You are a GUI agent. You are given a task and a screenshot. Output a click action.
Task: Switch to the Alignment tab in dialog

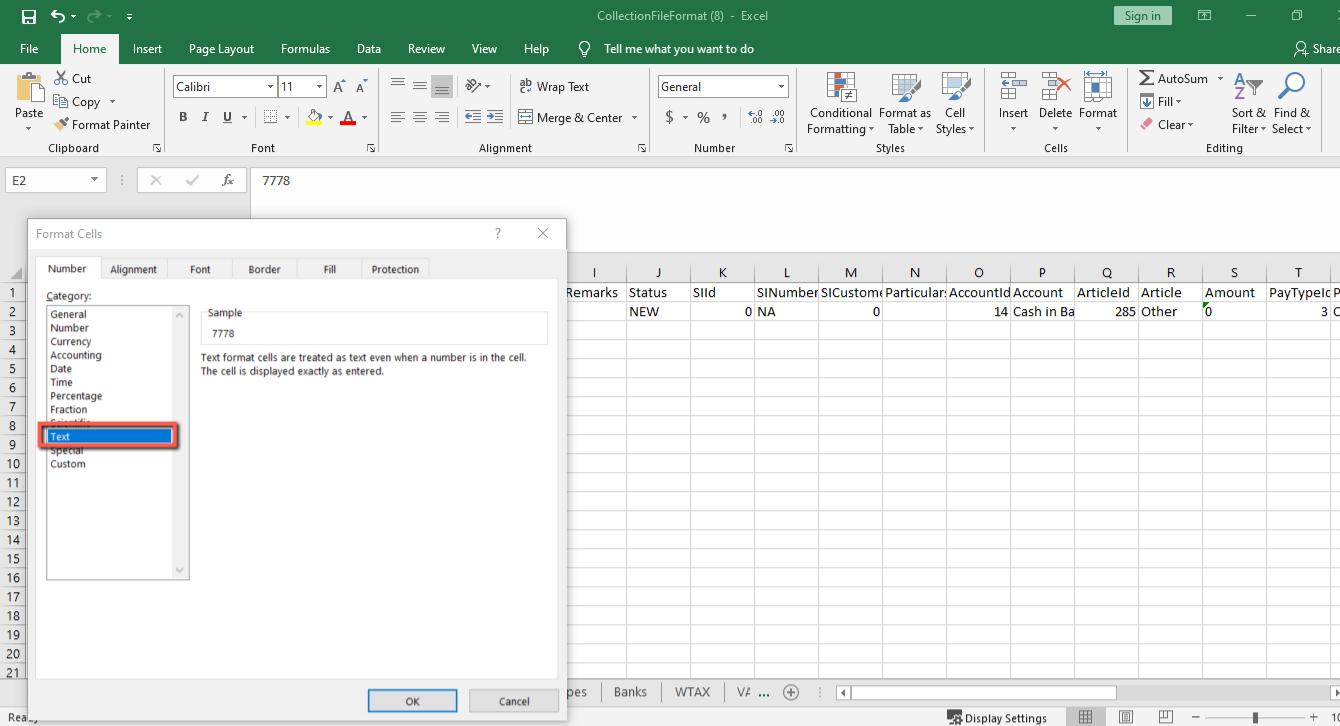point(133,269)
